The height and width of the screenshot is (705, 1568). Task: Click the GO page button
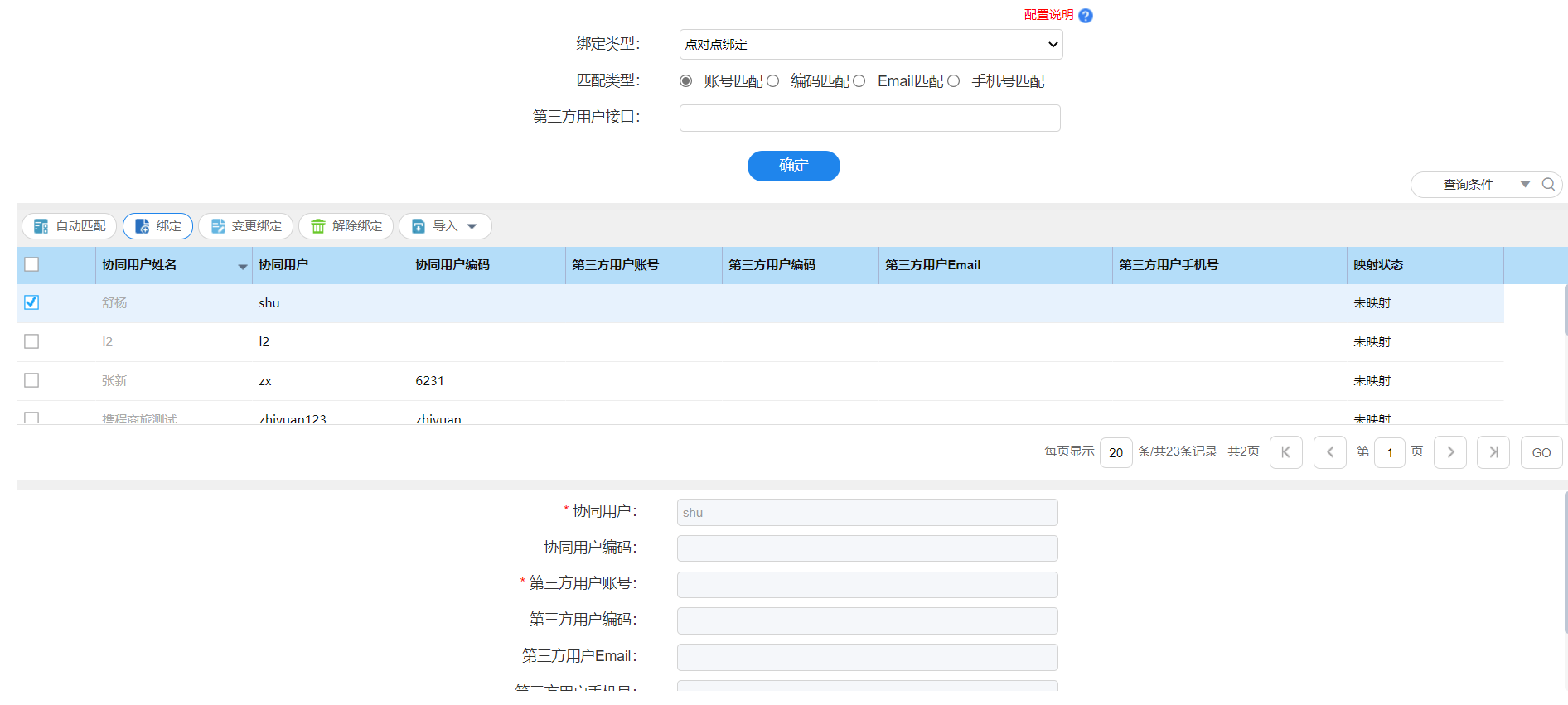[x=1541, y=452]
